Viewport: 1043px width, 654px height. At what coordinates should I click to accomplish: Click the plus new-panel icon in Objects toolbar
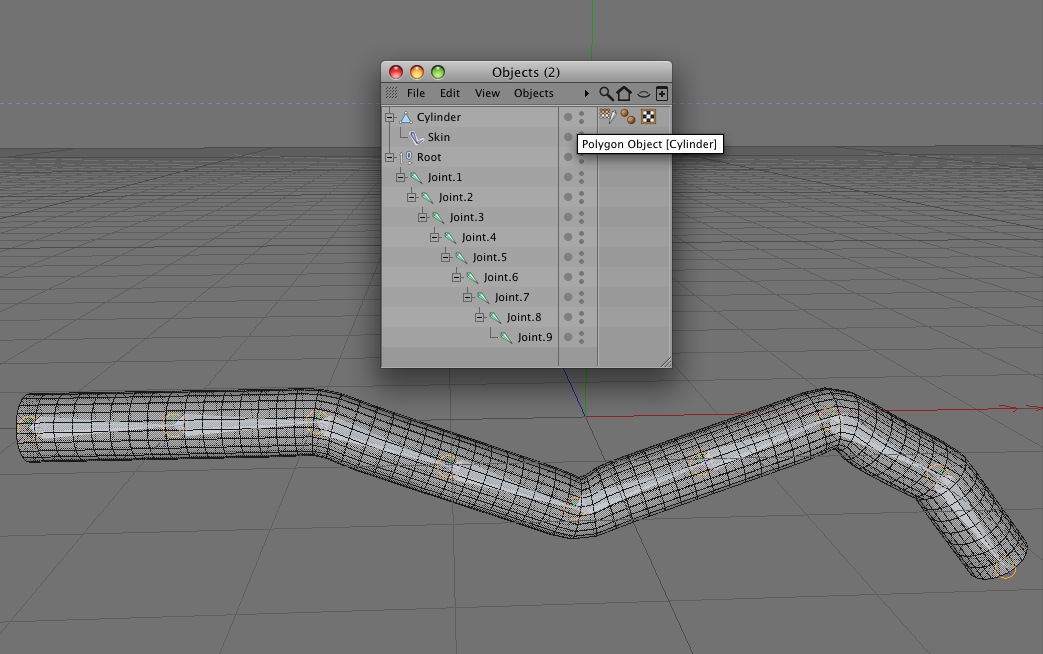[x=662, y=94]
